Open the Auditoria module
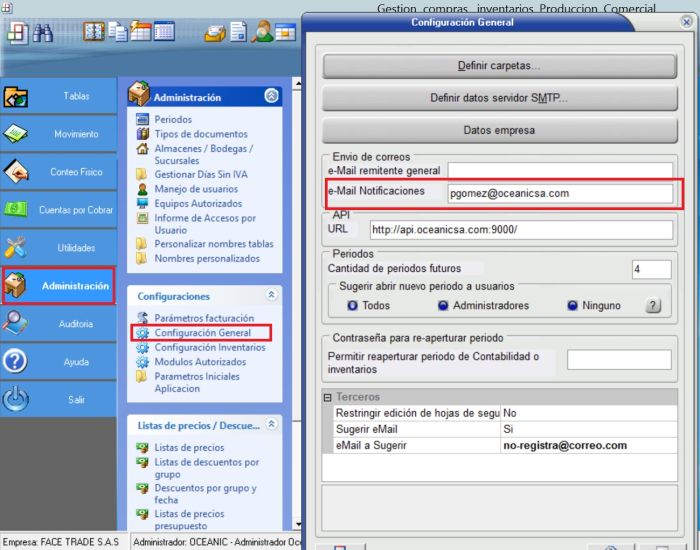 point(58,324)
